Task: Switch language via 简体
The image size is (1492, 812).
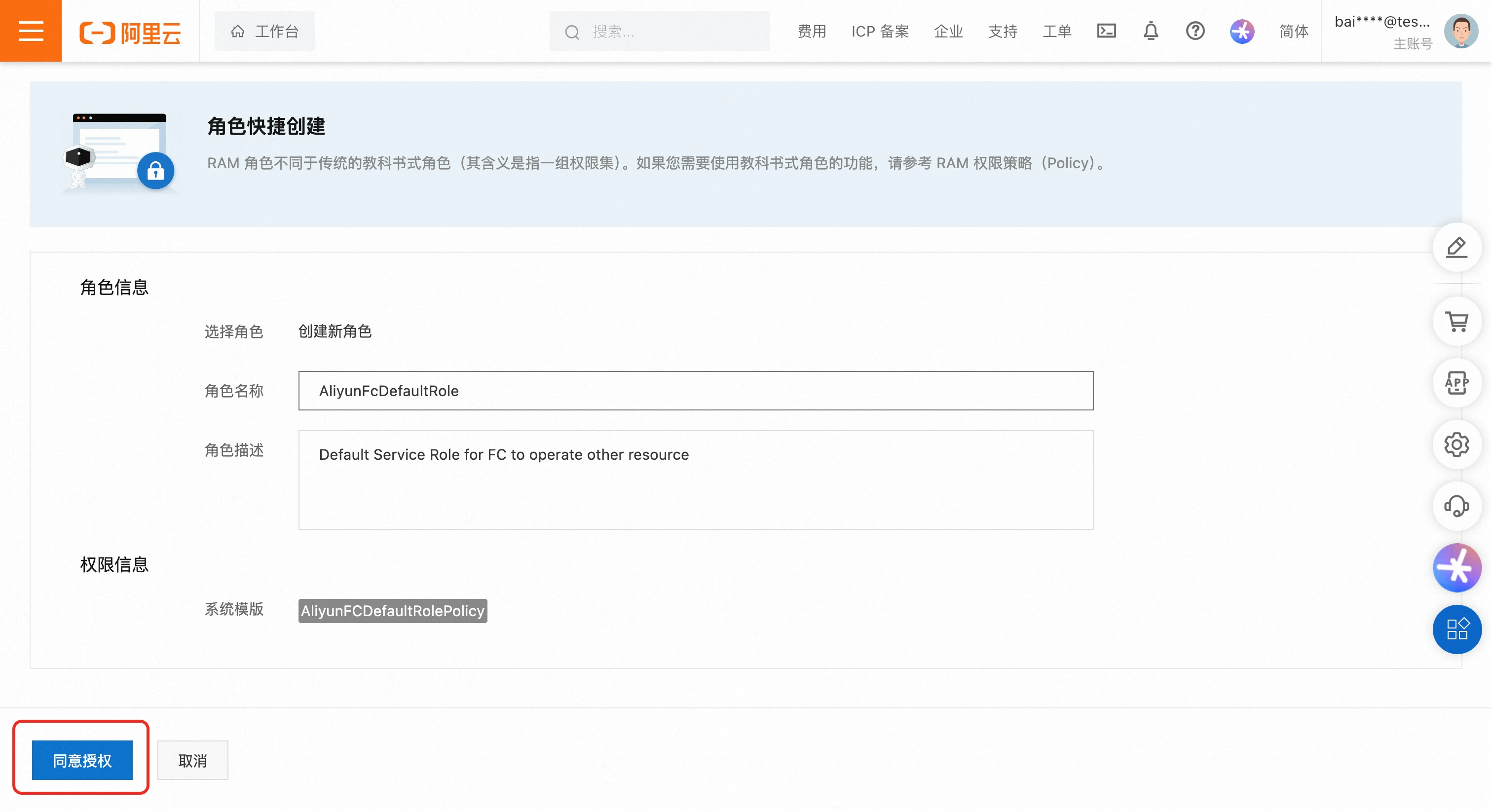Action: (1293, 31)
